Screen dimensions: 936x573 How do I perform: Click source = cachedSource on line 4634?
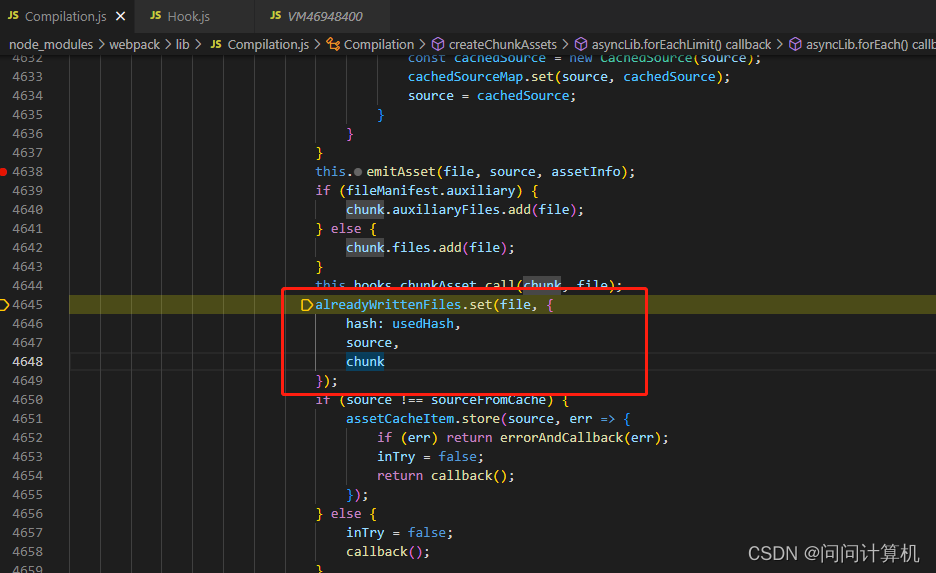[488, 96]
